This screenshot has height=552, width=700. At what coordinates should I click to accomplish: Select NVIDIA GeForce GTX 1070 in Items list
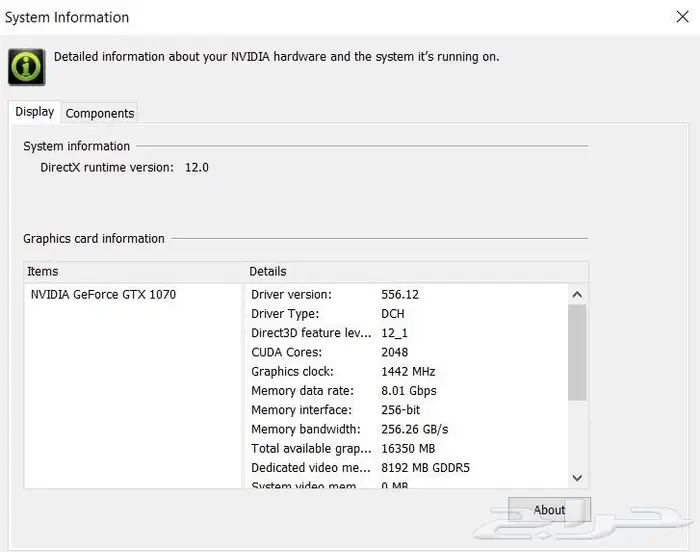(103, 295)
